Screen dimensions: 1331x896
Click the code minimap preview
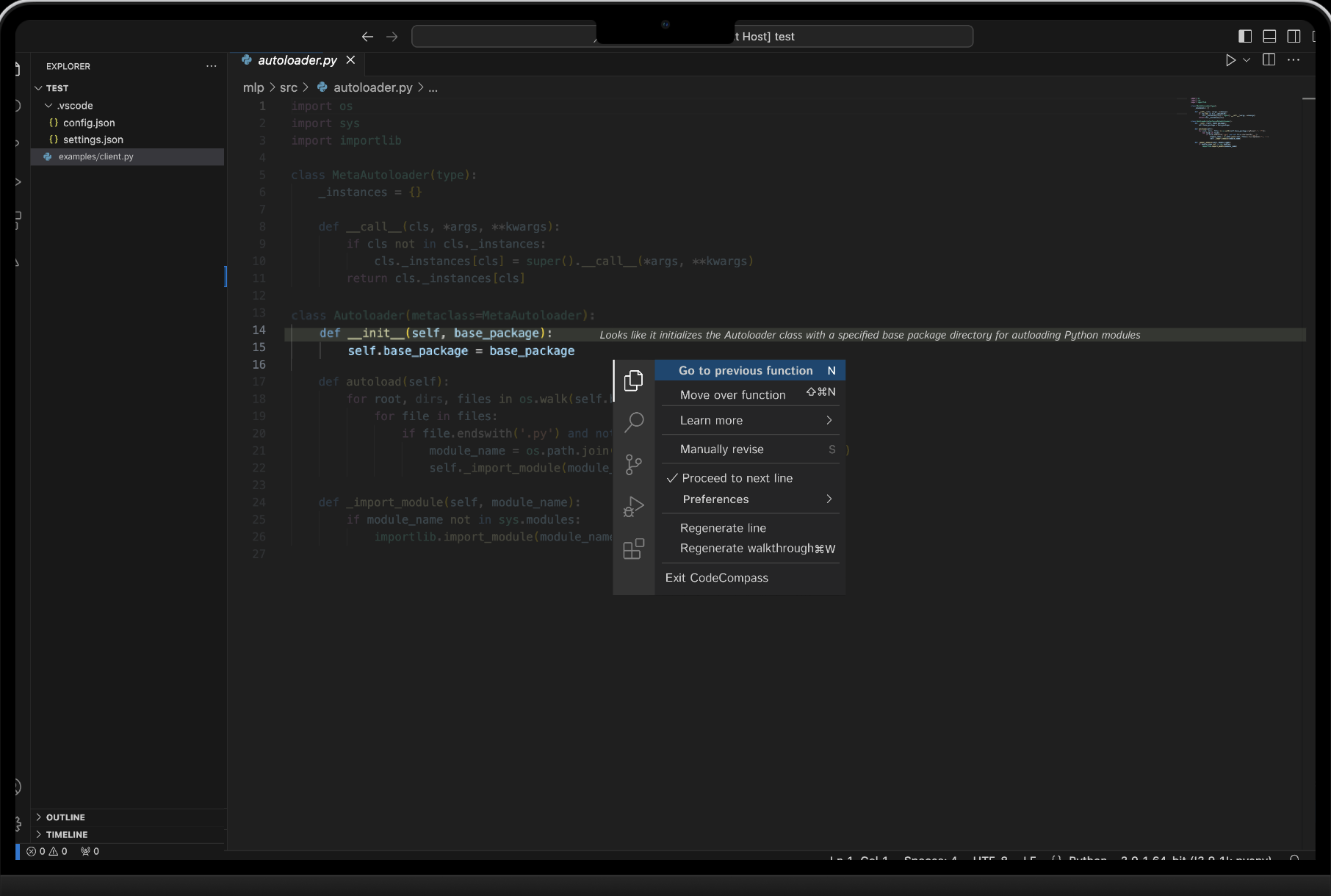(x=1228, y=122)
